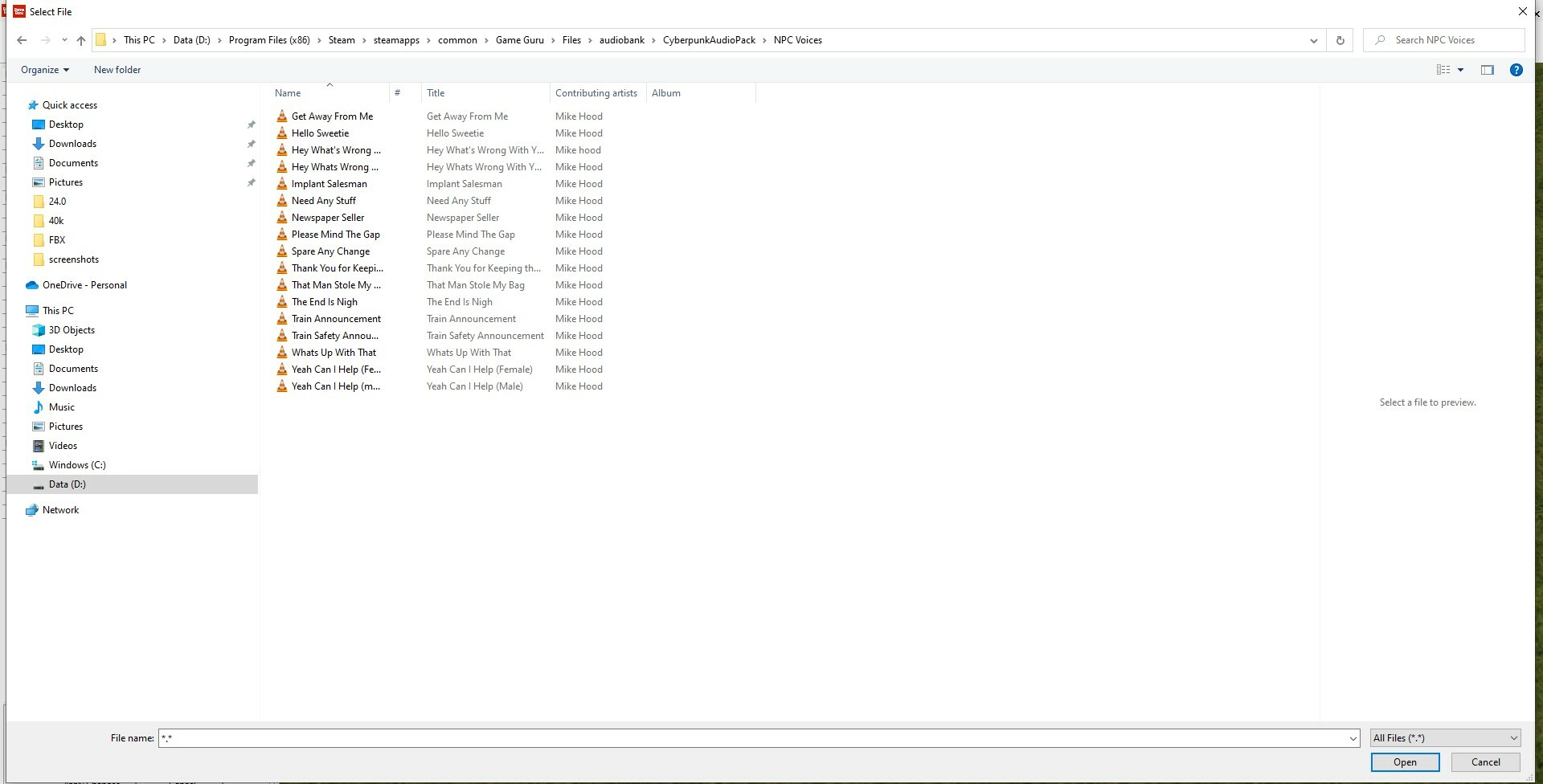Sort by Contributing artists column

(598, 93)
